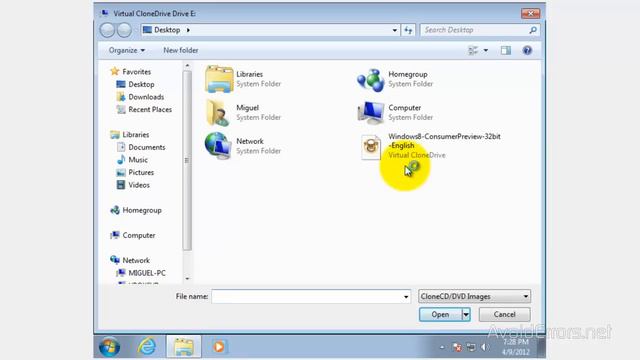Click the Downloads icon in the sidebar
Viewport: 640px width, 360px height.
pyautogui.click(x=120, y=97)
